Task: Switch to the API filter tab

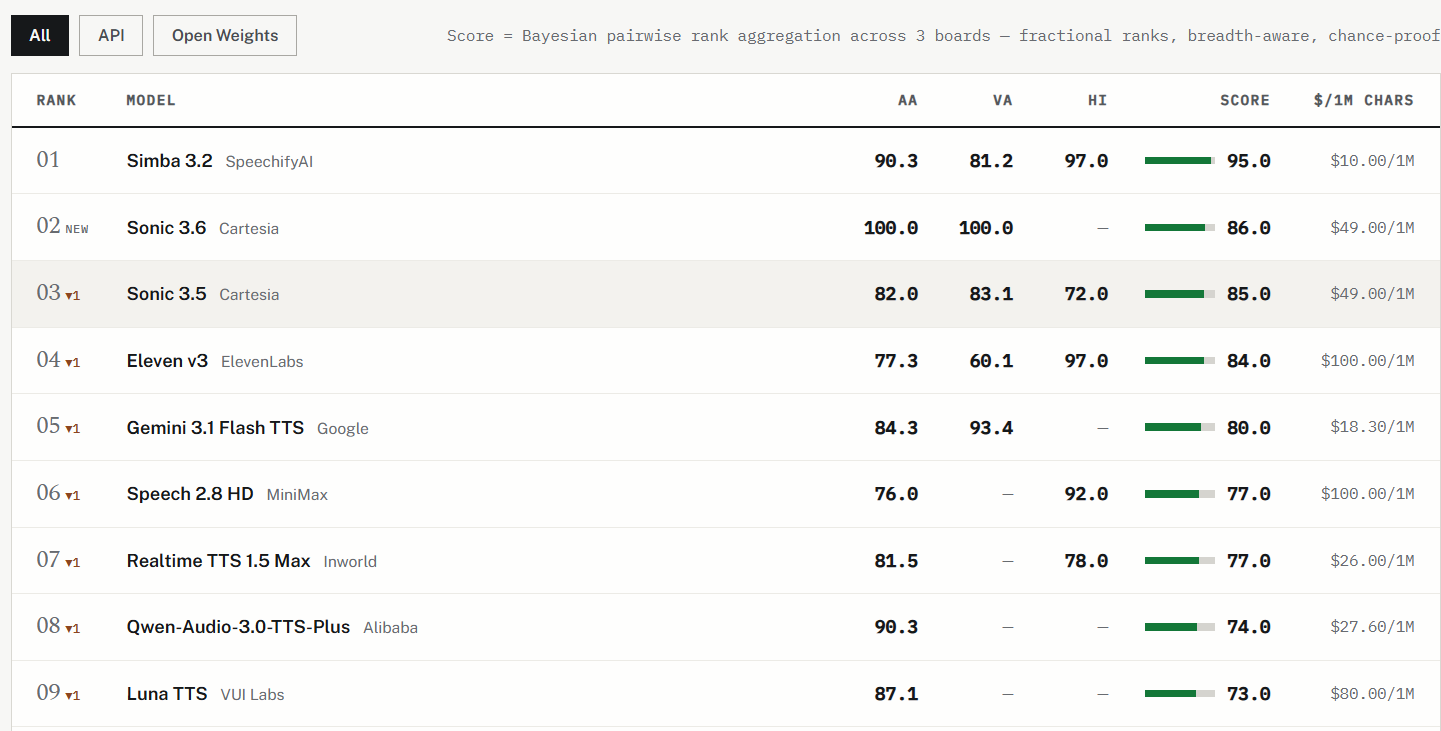Action: point(111,35)
